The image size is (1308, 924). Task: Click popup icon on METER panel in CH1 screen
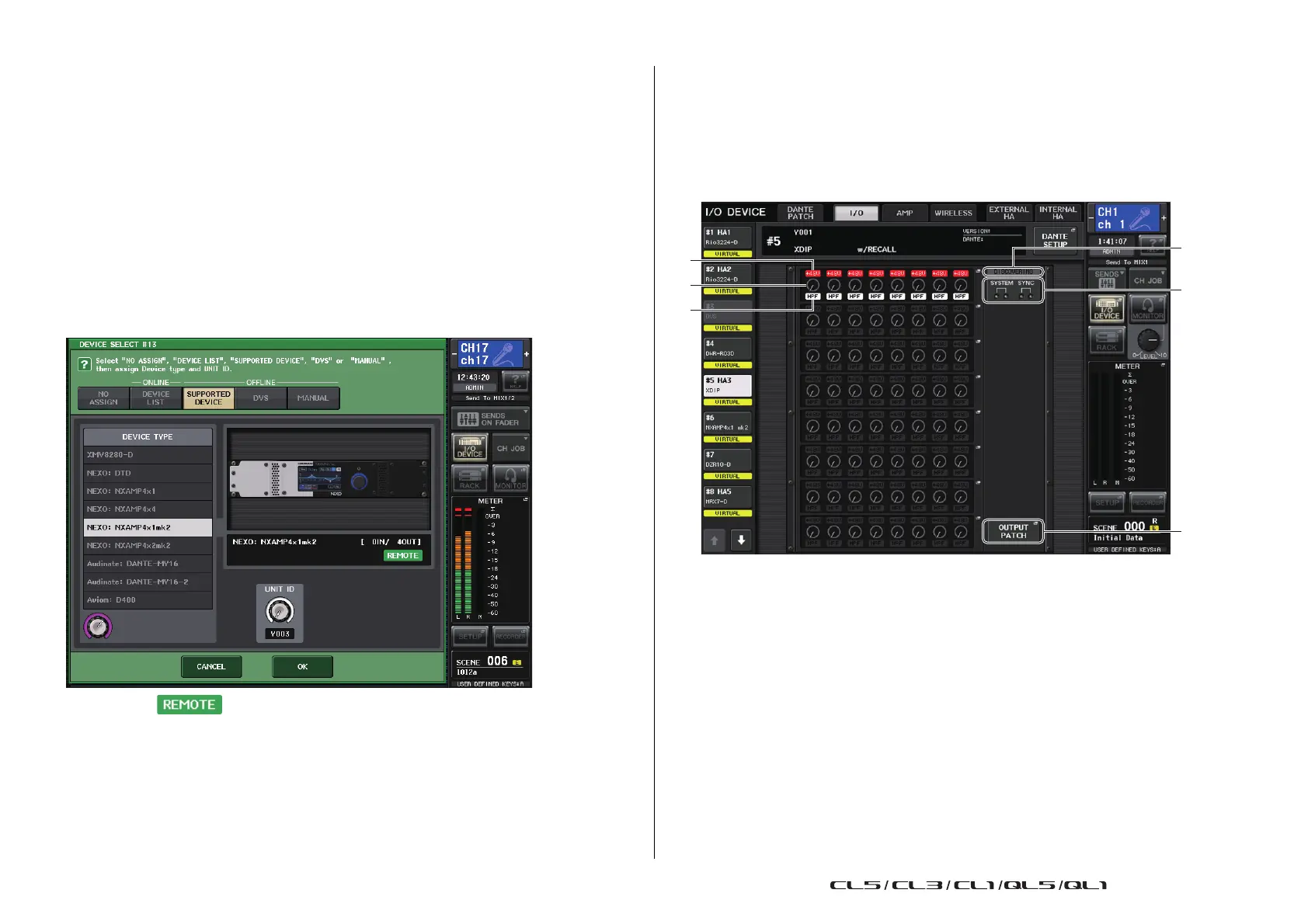(x=1163, y=365)
